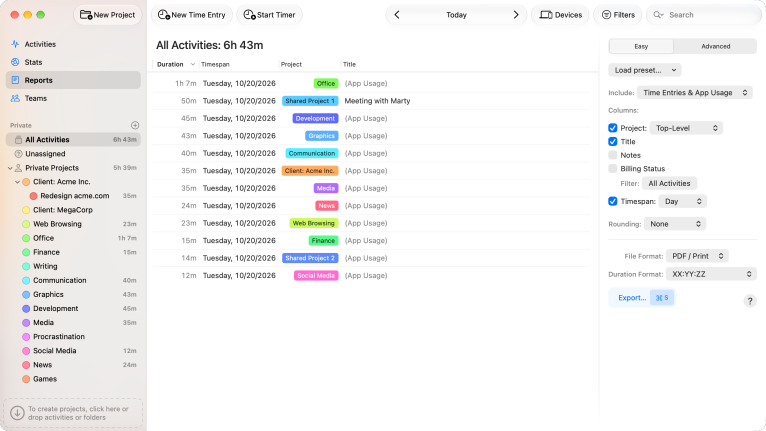Click the create projects drop area icon
The image size is (766, 431).
(x=17, y=413)
